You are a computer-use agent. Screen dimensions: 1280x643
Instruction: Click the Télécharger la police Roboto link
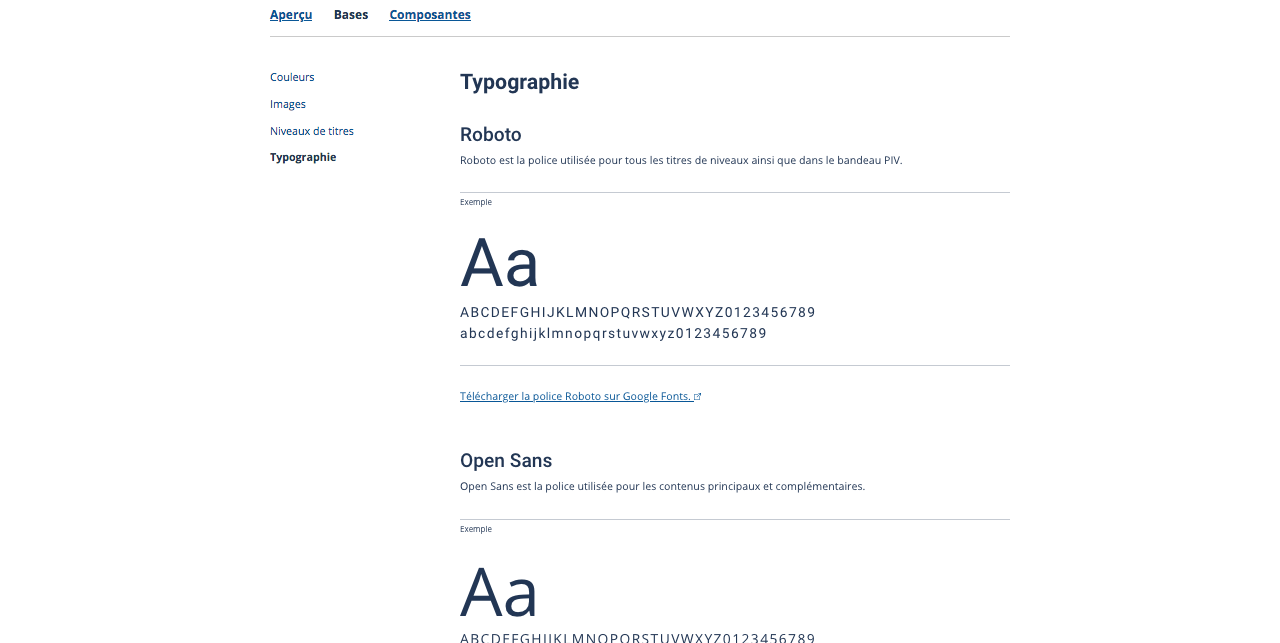[575, 396]
